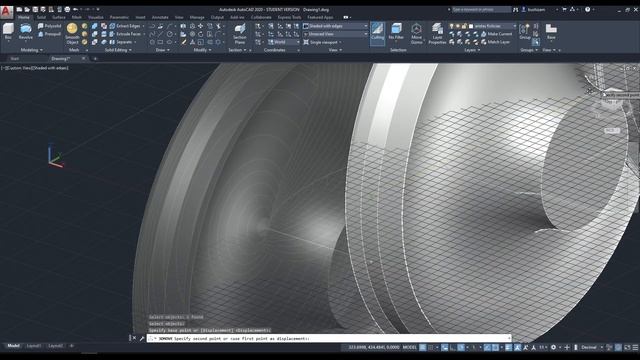Switch to the Layout2 tab

(56, 346)
